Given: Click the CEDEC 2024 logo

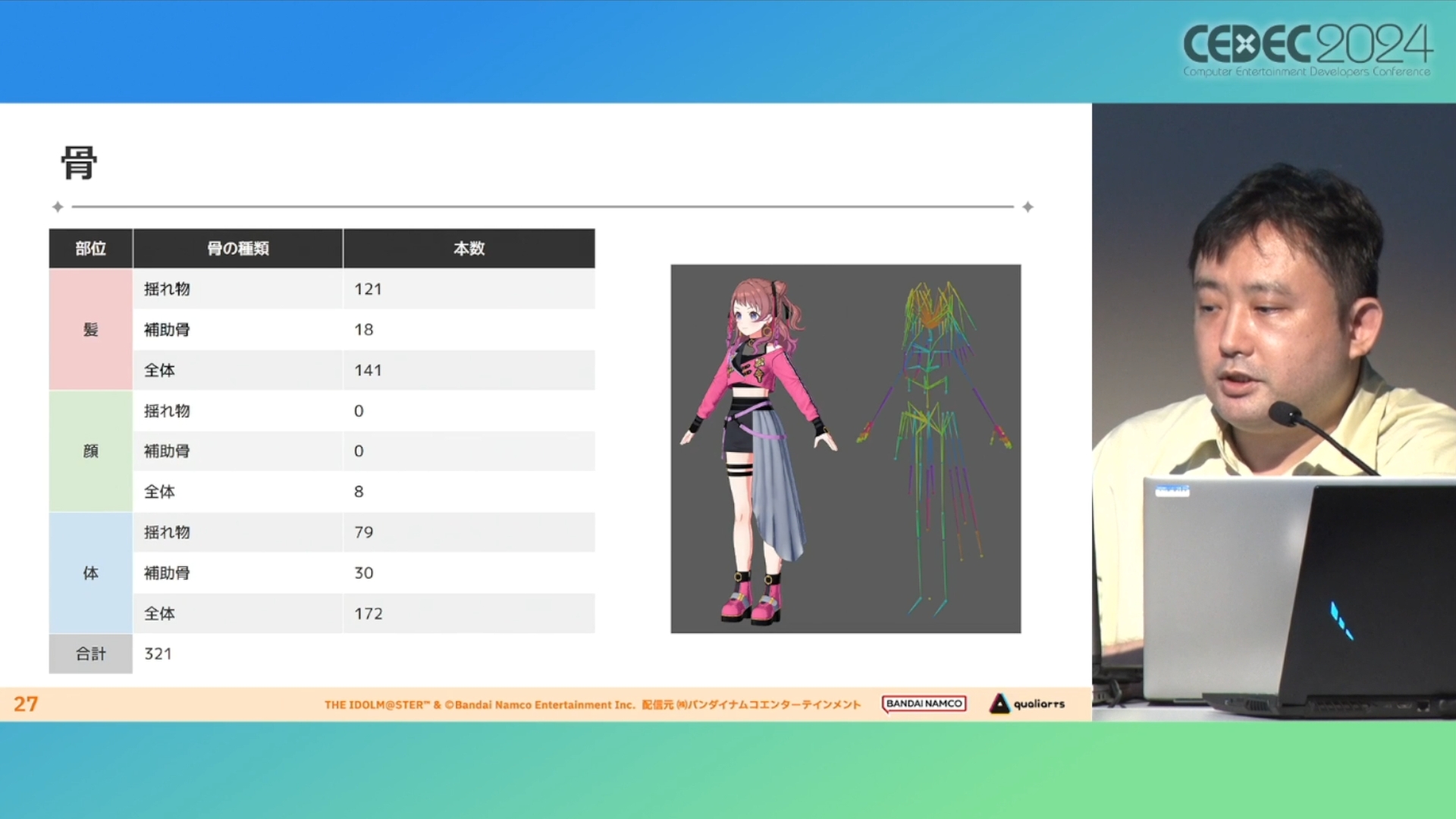Looking at the screenshot, I should coord(1307,50).
